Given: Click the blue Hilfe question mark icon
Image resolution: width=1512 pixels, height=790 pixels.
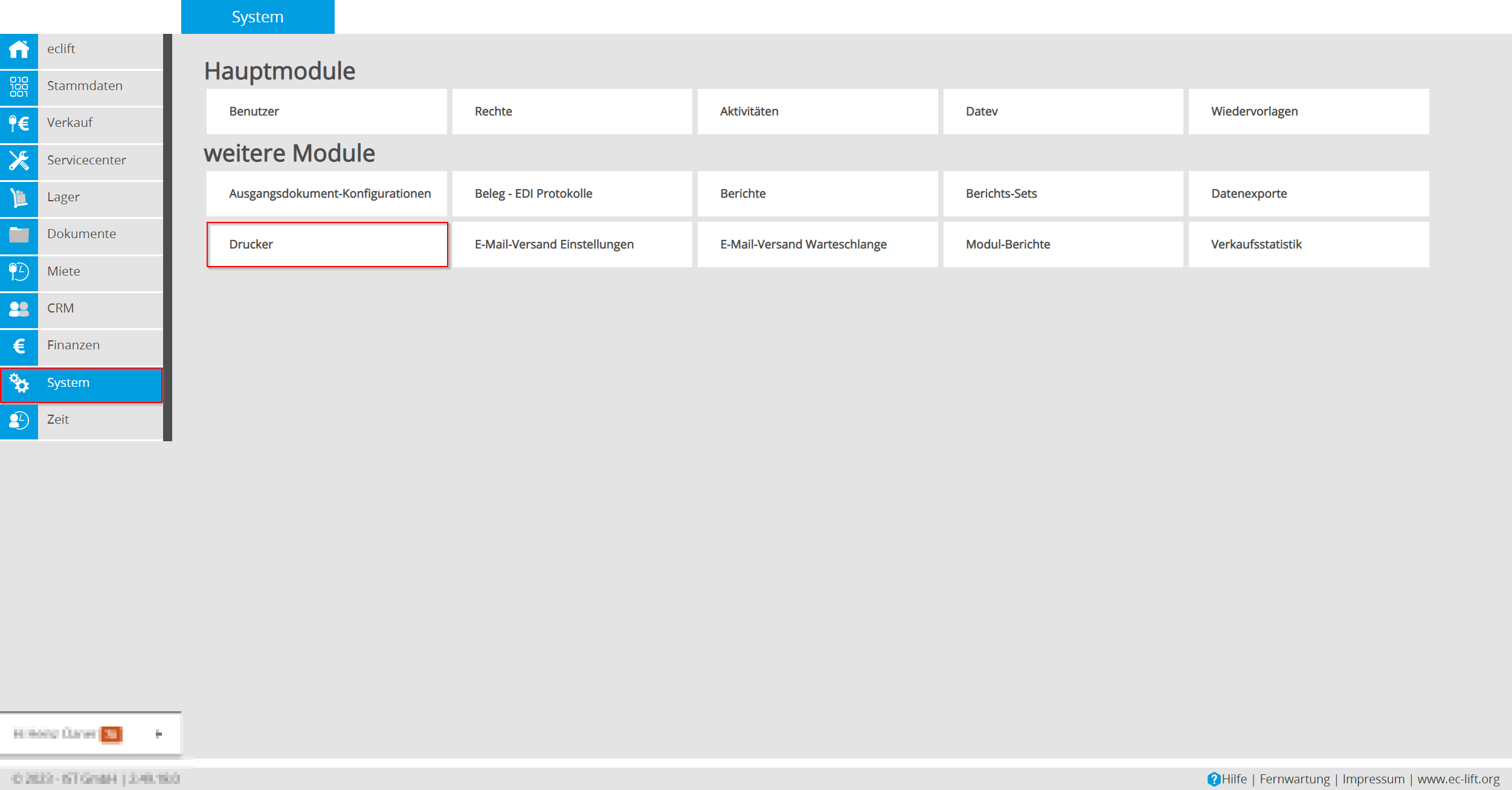Looking at the screenshot, I should pos(1213,779).
